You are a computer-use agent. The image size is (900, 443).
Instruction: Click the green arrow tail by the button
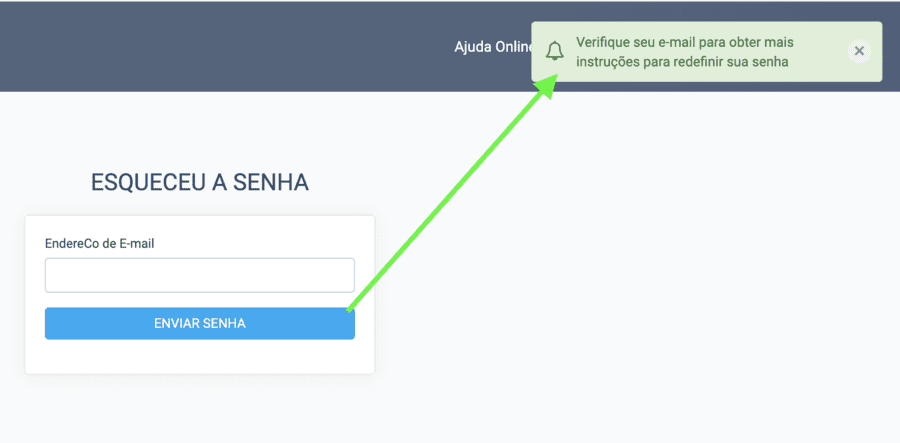[x=352, y=307]
